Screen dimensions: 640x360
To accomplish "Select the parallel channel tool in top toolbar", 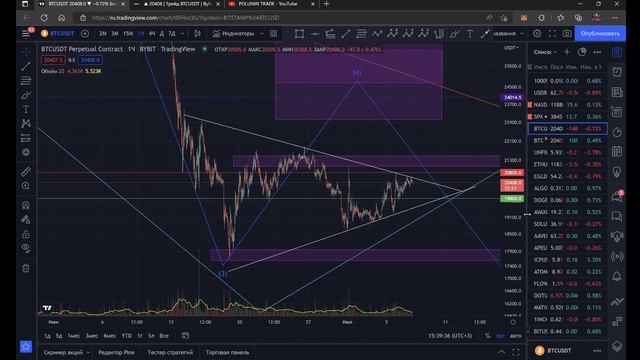I will (330, 33).
